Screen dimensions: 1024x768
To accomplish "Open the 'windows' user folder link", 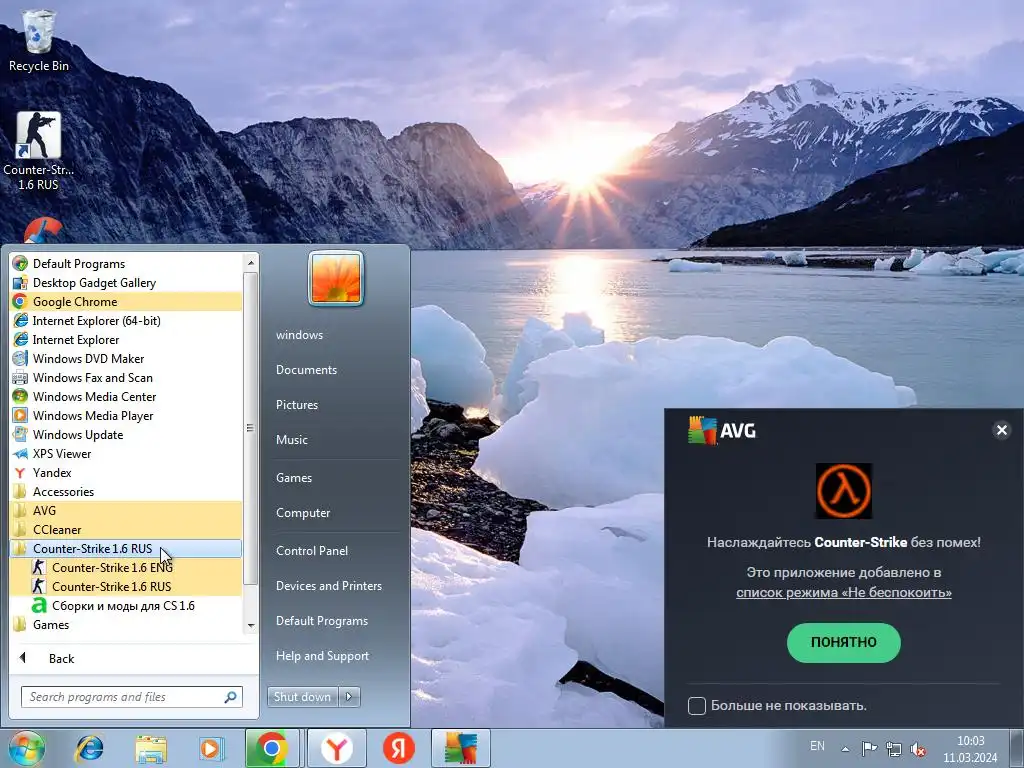I will (x=299, y=334).
